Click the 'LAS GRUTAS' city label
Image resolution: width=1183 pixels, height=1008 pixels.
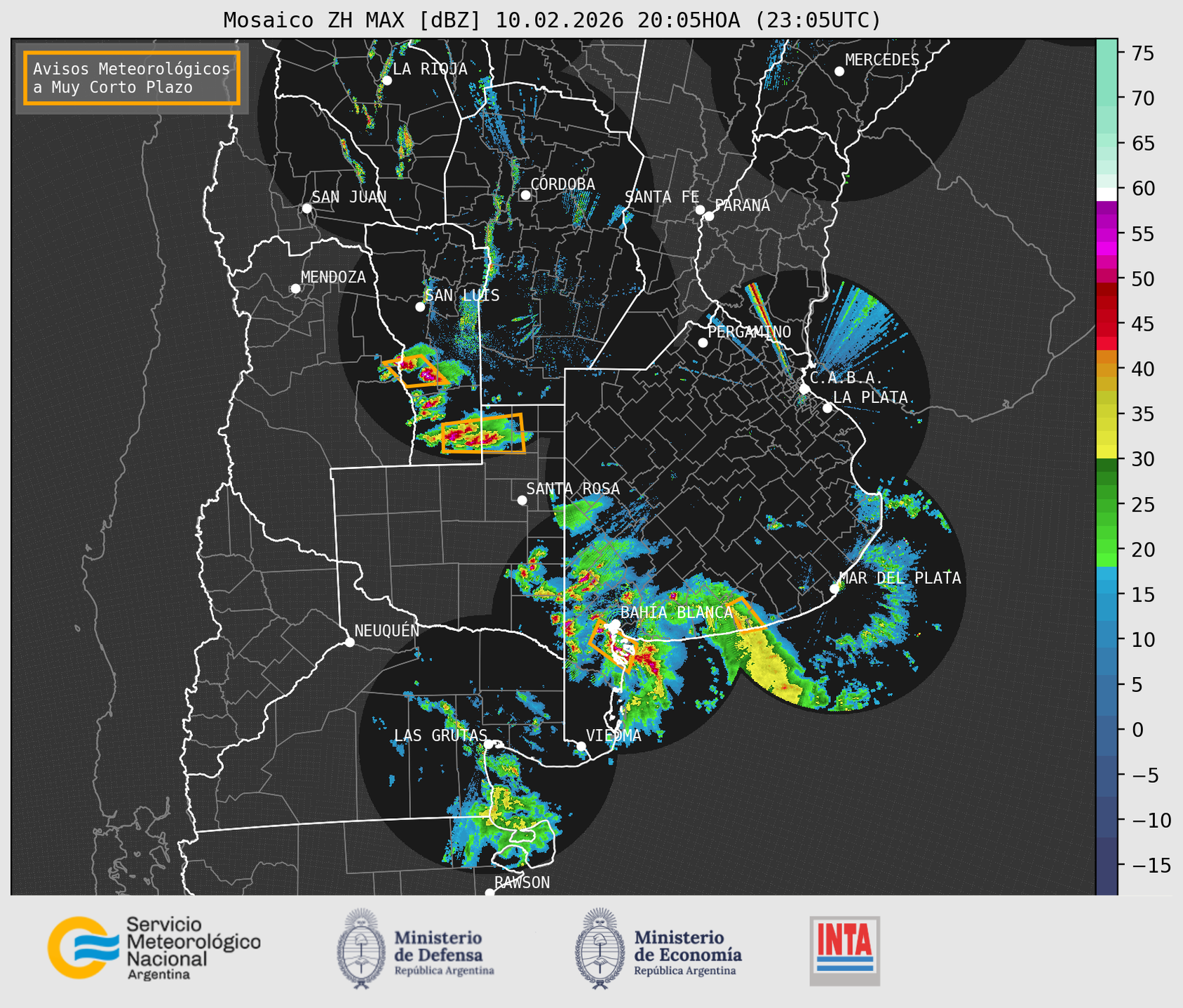pos(440,735)
